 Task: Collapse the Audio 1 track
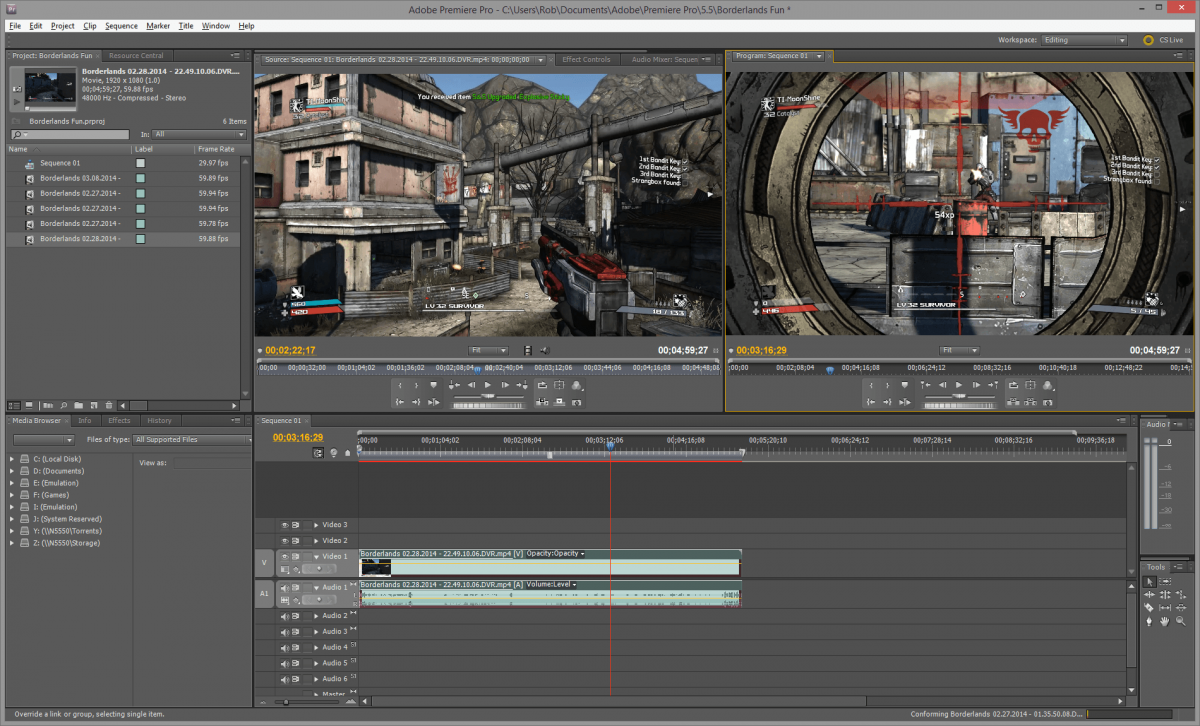pyautogui.click(x=317, y=588)
